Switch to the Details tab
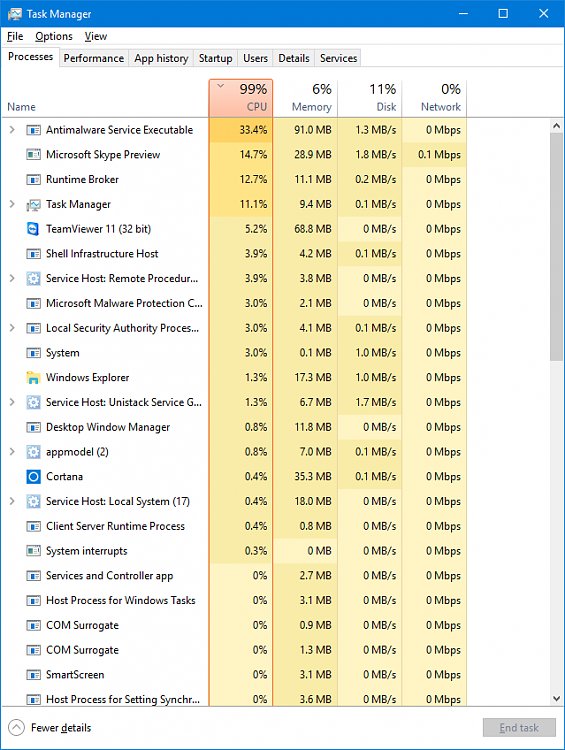Viewport: 565px width, 750px height. (294, 58)
